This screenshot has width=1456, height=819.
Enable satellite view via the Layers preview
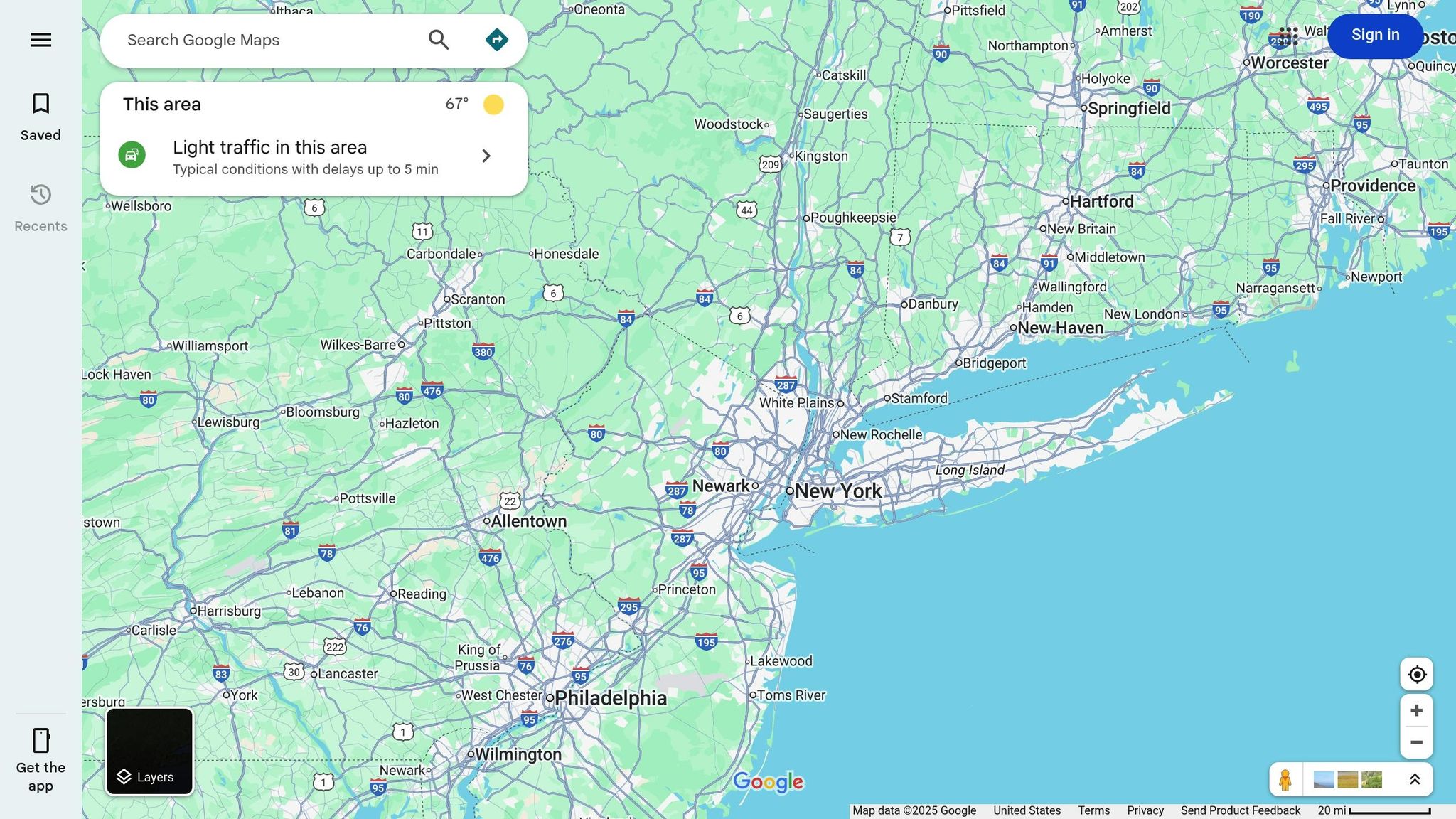(149, 751)
